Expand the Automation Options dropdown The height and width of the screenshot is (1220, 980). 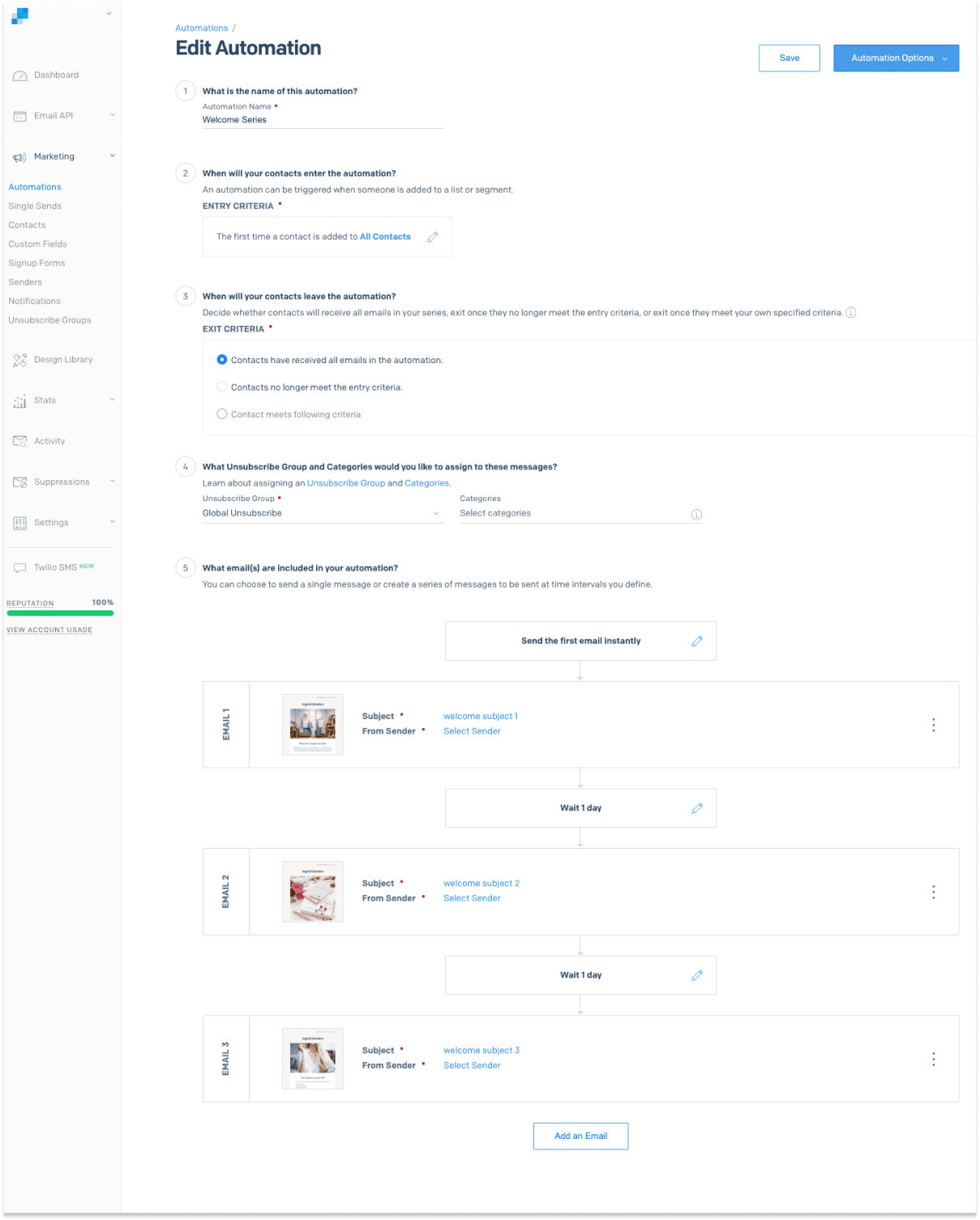(x=896, y=58)
